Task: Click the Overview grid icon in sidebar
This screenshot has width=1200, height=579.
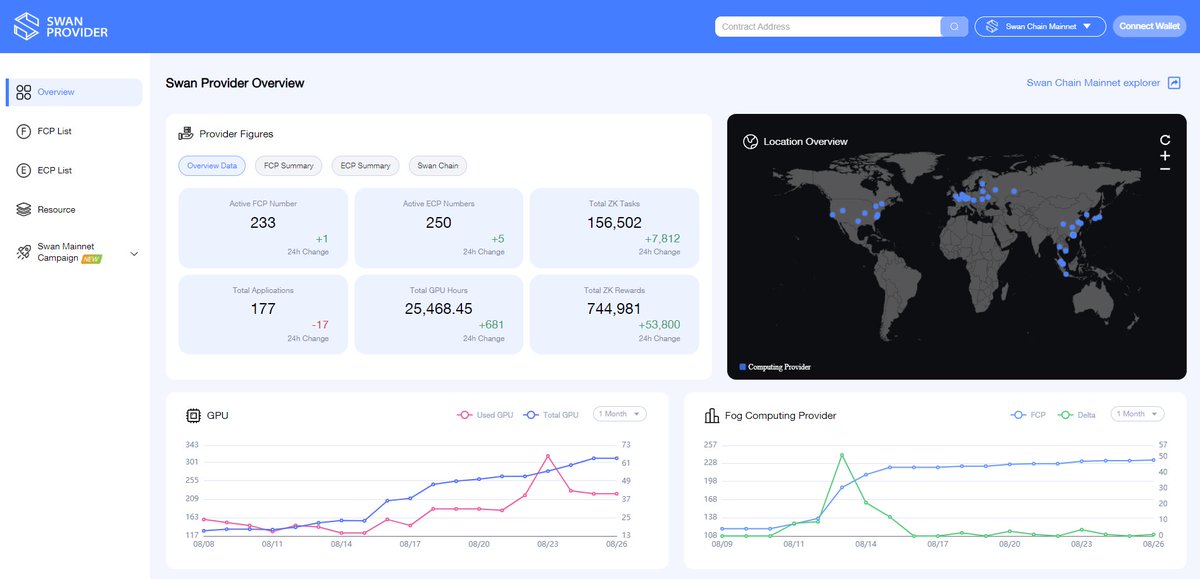Action: coord(24,92)
